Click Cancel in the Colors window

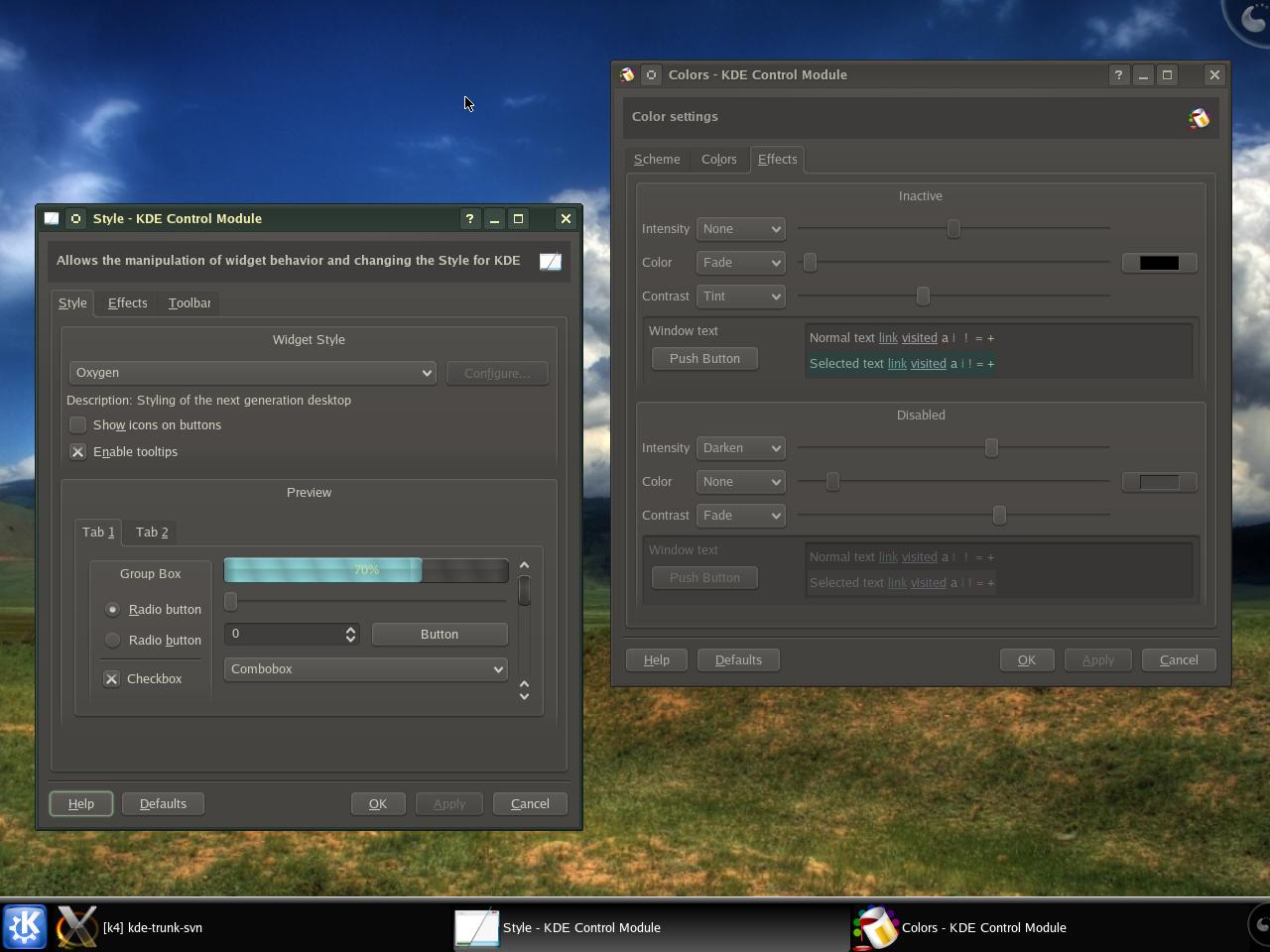pyautogui.click(x=1179, y=659)
